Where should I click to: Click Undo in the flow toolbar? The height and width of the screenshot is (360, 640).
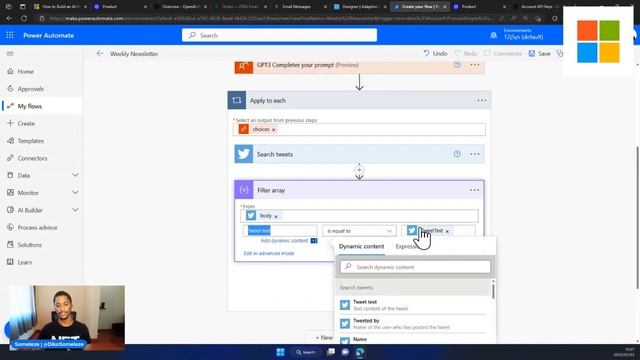coord(435,53)
